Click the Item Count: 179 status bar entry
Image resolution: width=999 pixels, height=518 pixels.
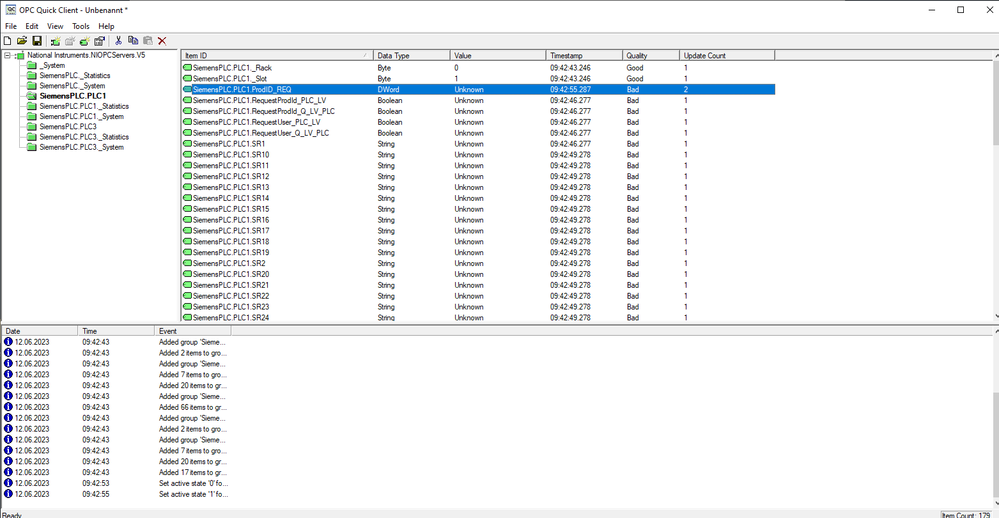click(967, 515)
